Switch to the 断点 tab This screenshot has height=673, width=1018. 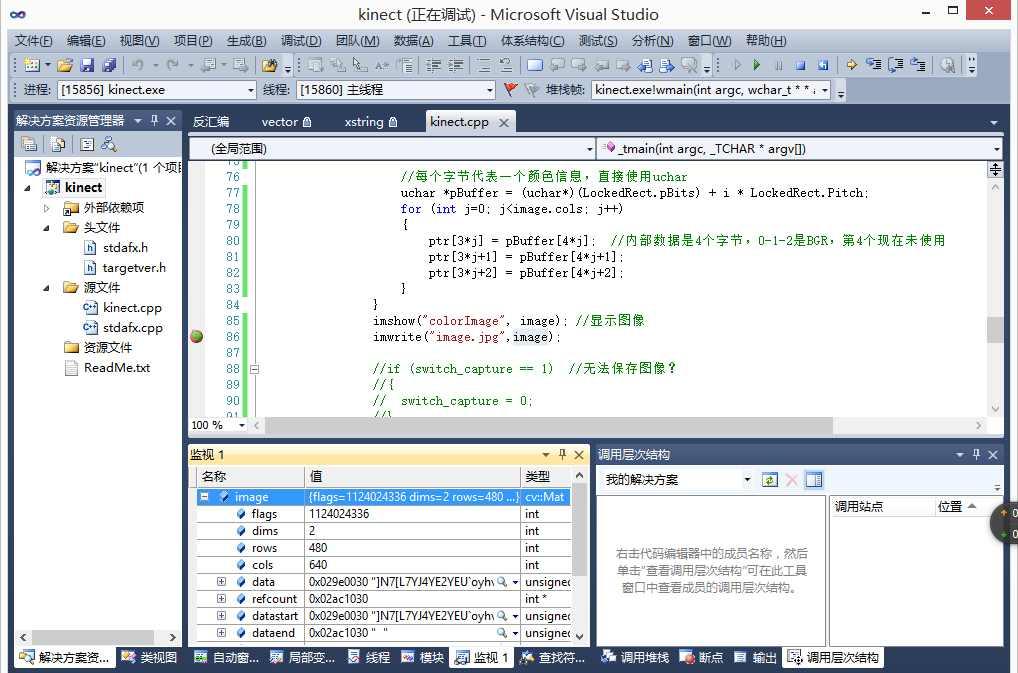(701, 657)
